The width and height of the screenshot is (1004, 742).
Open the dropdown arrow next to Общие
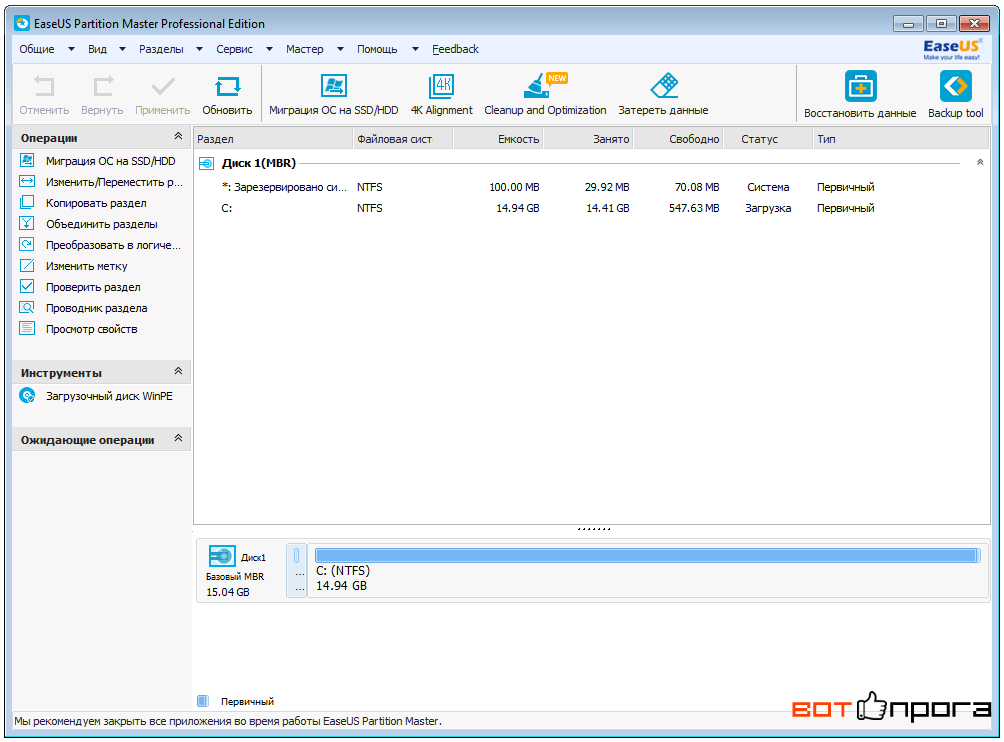71,49
